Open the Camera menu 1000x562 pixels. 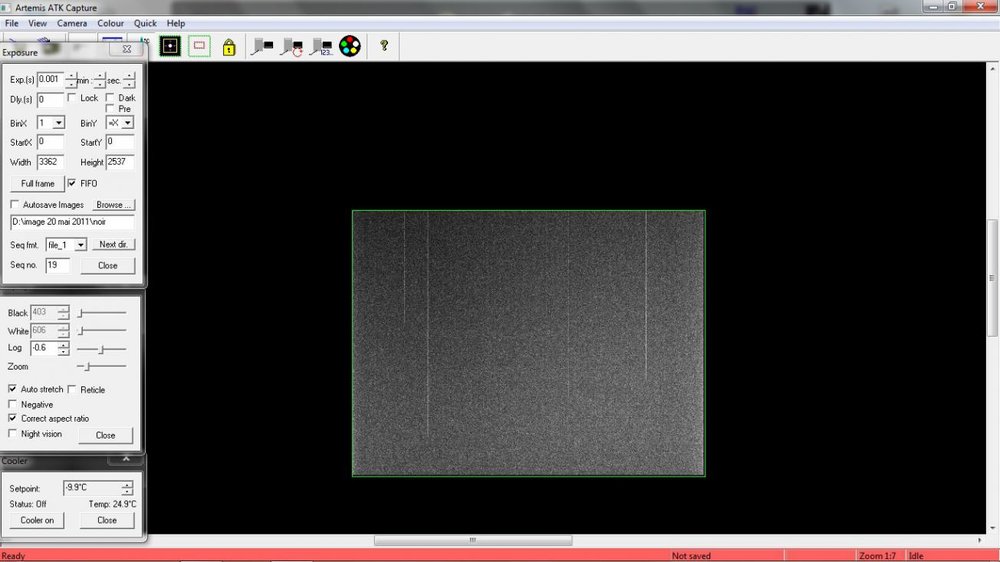point(72,23)
